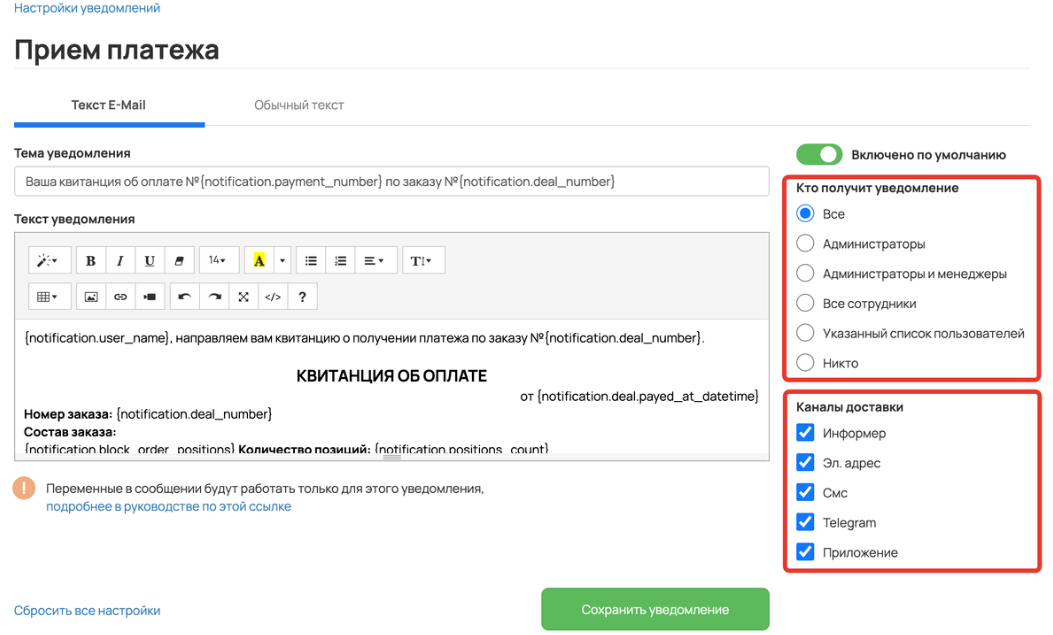Viewport: 1053px width, 635px height.
Task: Click the Состав заказа: label in editor
Action: [70, 432]
